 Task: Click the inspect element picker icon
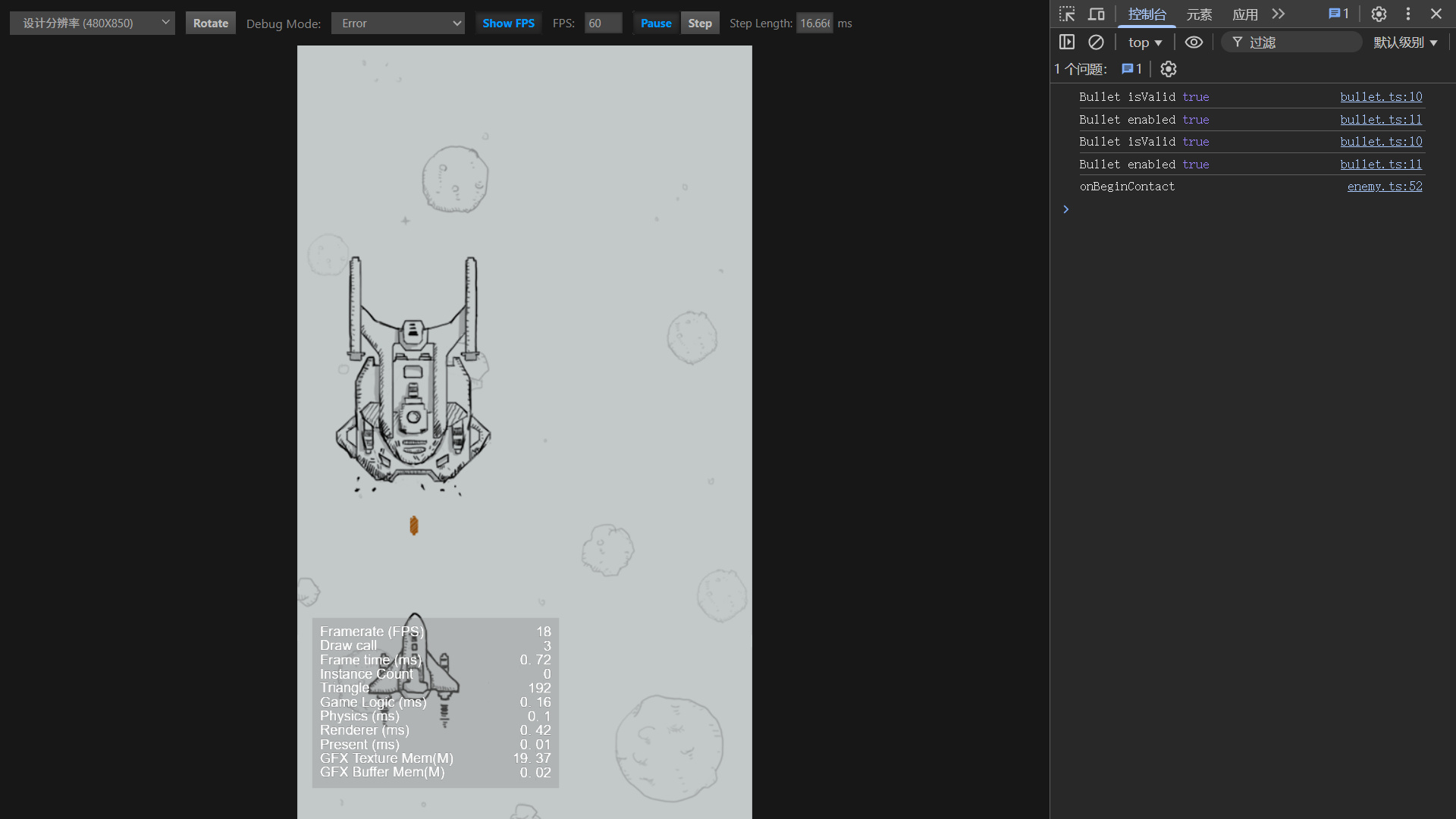1067,14
